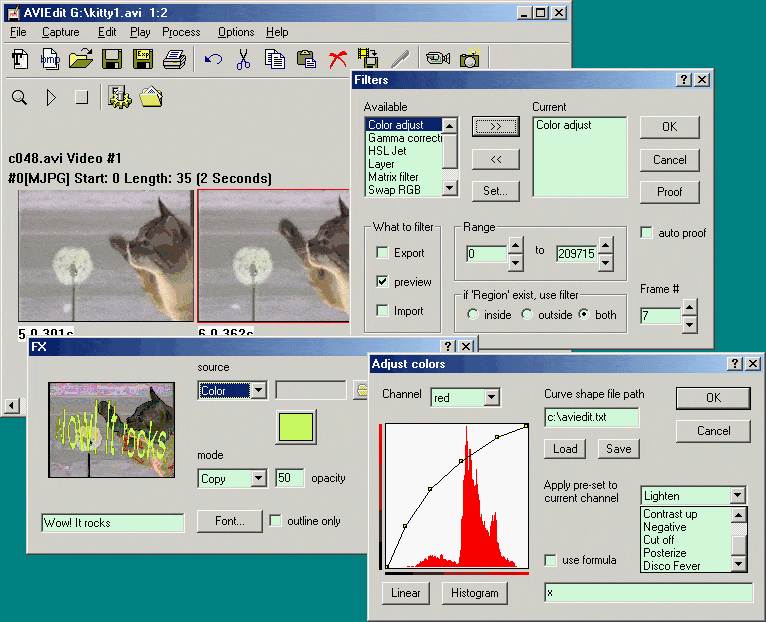Click the scissors Cut icon
Viewport: 766px width, 622px height.
click(x=243, y=60)
